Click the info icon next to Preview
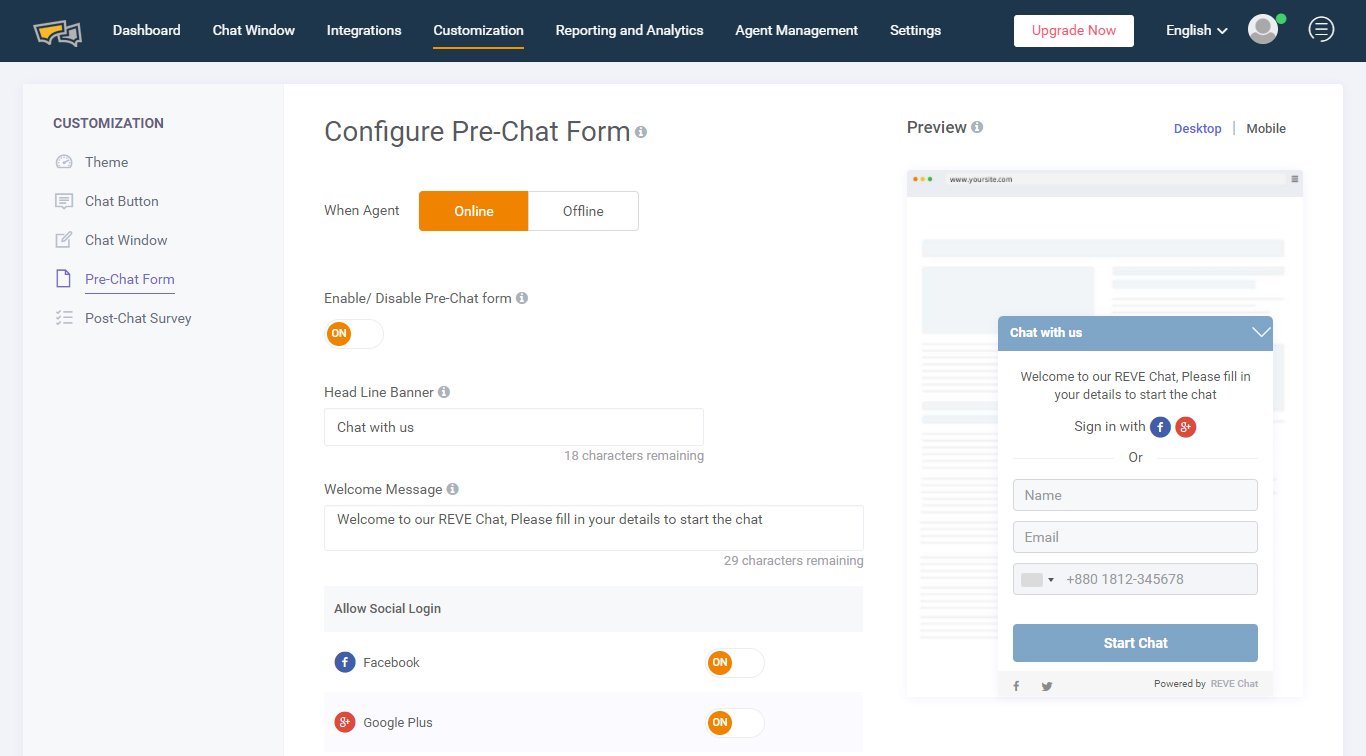This screenshot has width=1366, height=756. 977,127
